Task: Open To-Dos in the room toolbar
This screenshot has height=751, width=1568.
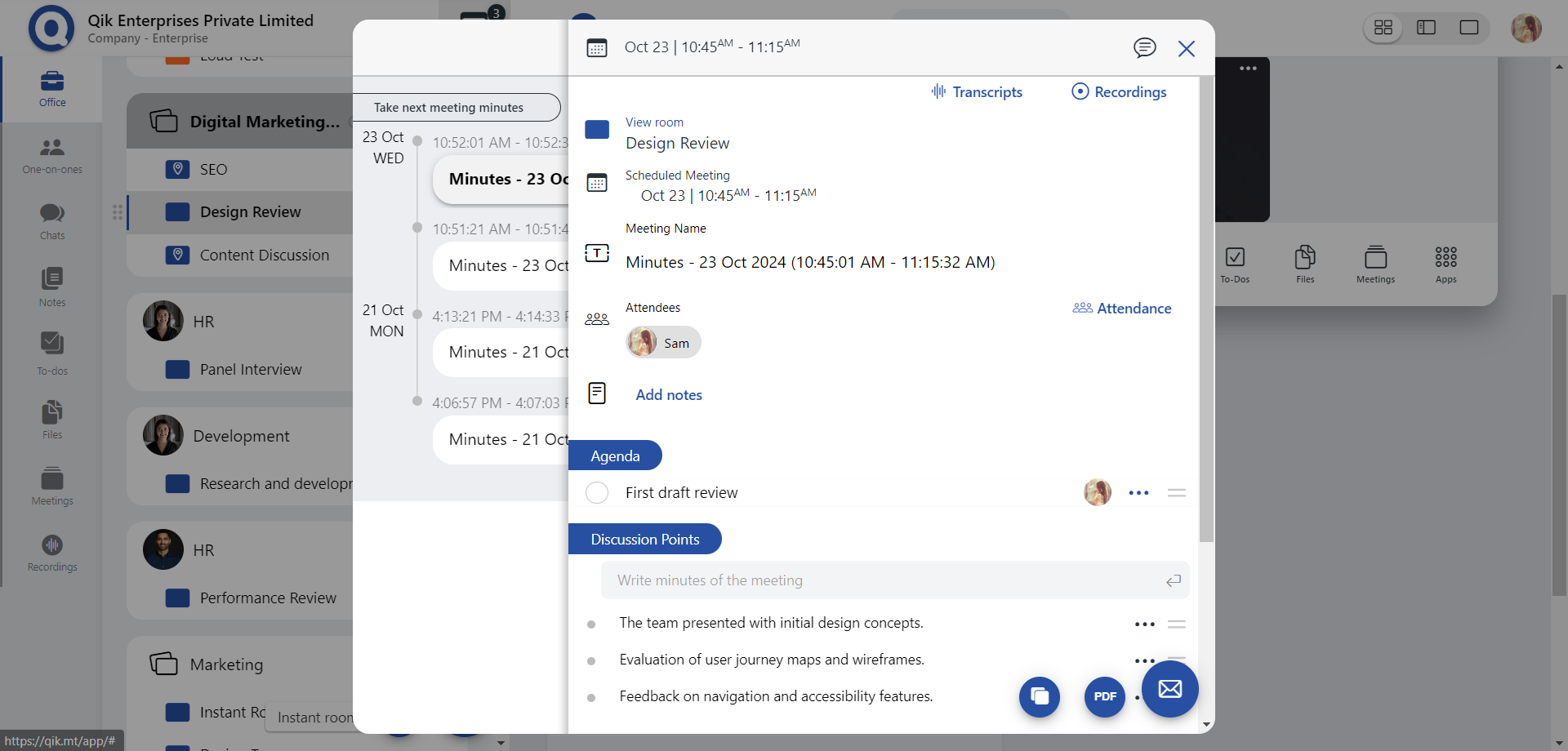Action: coord(1235,264)
